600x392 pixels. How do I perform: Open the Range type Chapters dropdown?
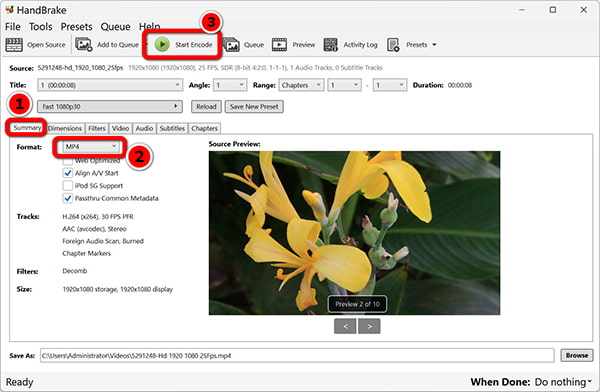coord(301,85)
